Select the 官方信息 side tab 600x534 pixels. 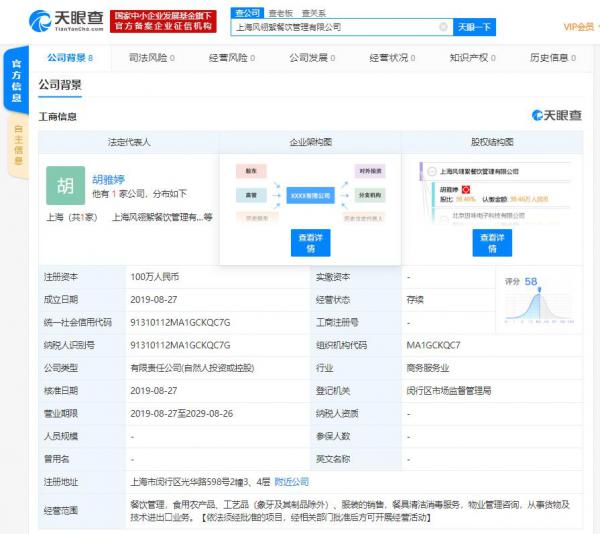(16, 80)
